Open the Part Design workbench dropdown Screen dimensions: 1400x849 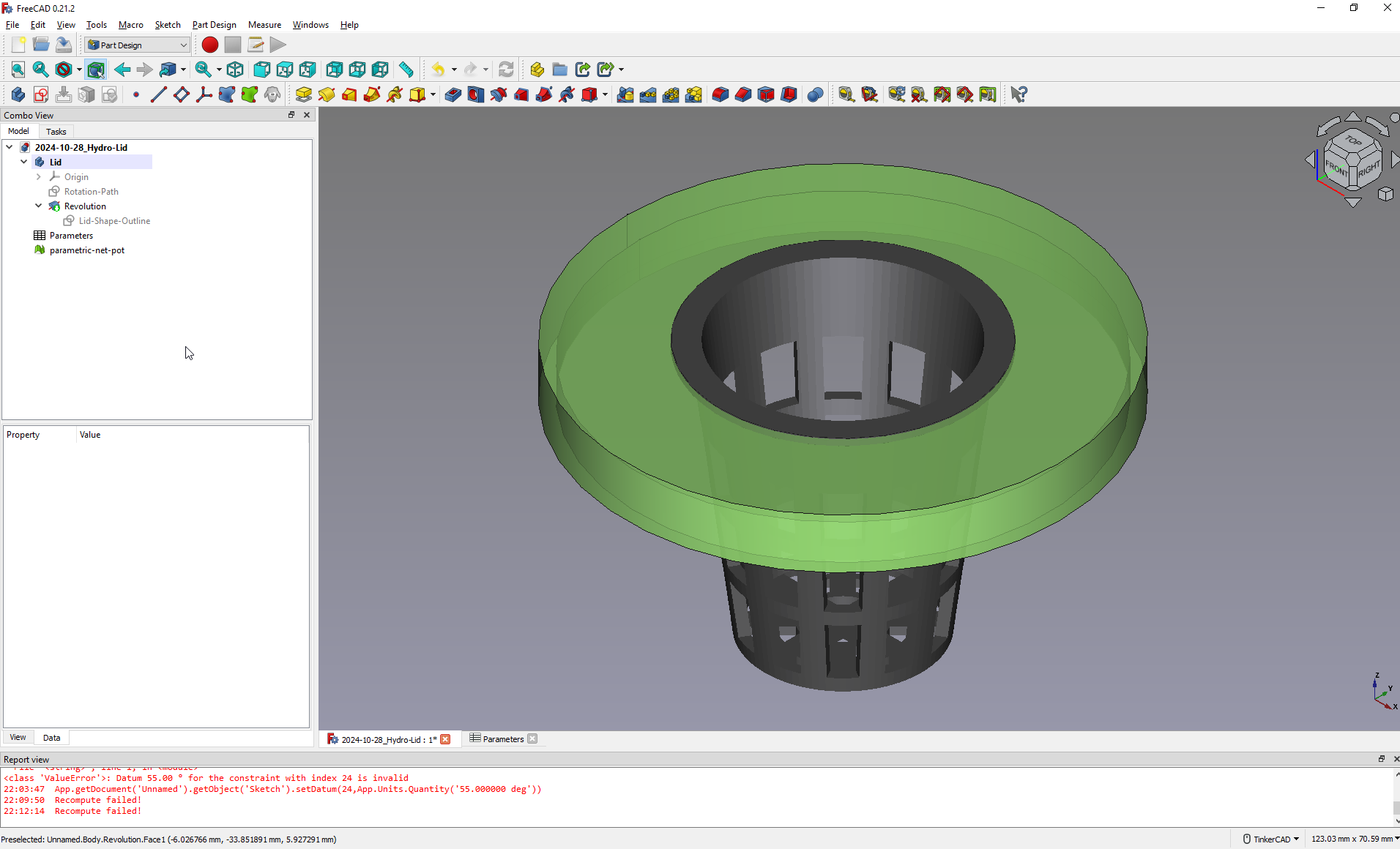coord(137,45)
